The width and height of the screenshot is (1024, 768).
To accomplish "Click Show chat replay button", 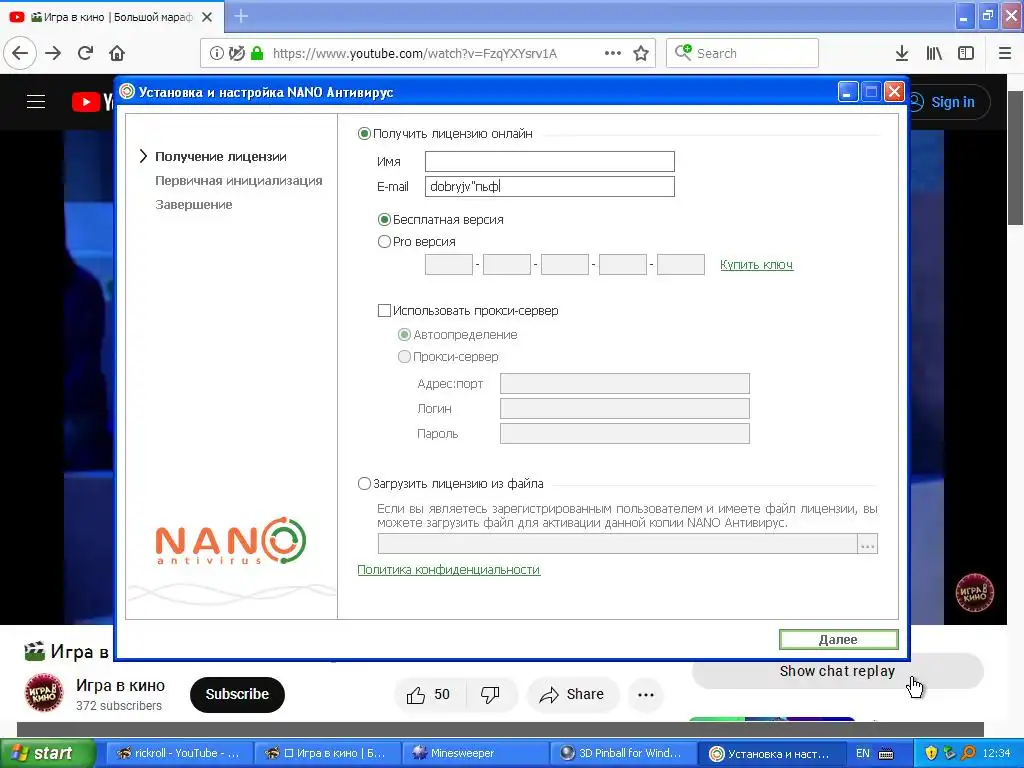I will pyautogui.click(x=837, y=671).
